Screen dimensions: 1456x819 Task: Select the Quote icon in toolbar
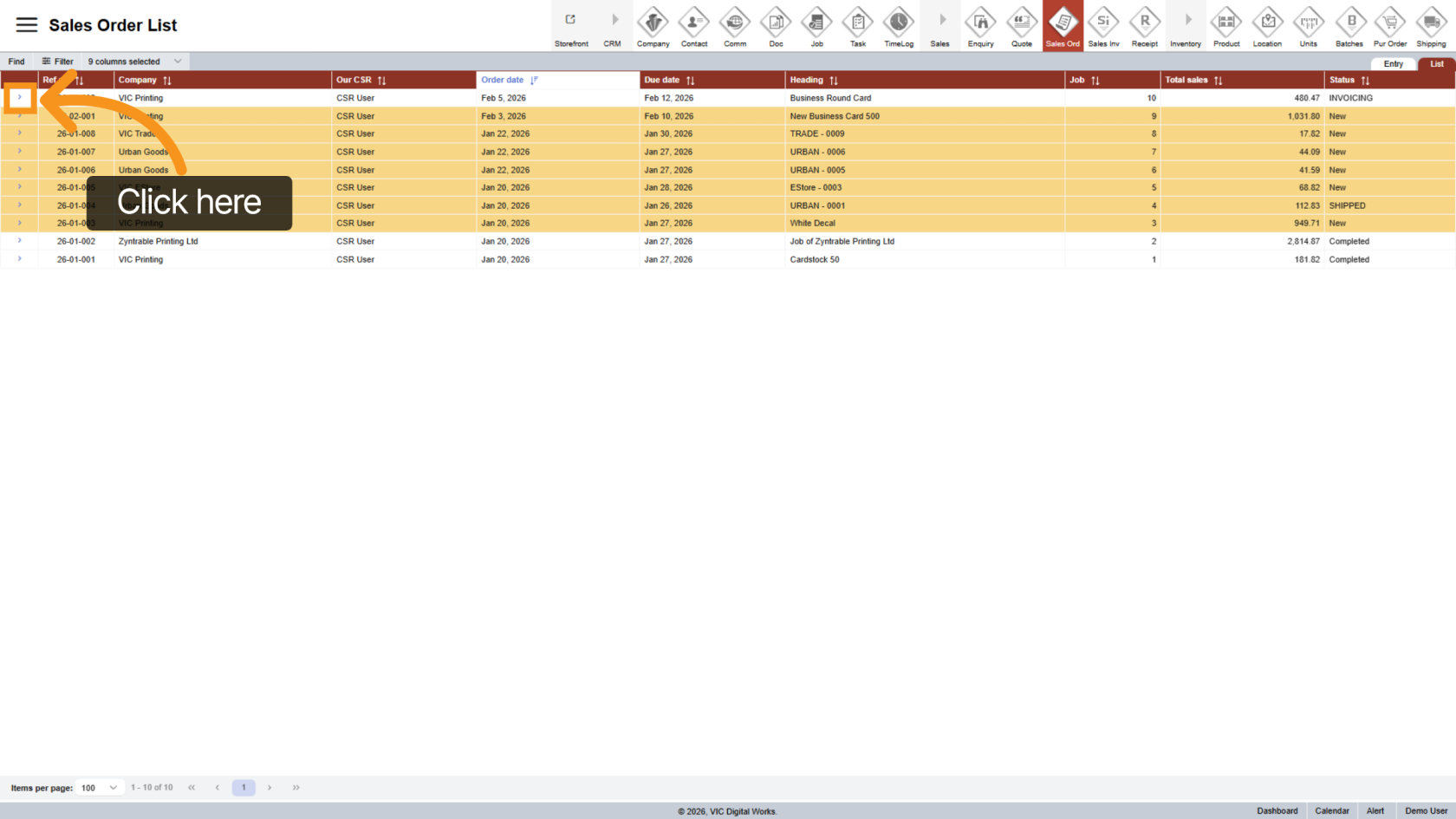[1022, 26]
